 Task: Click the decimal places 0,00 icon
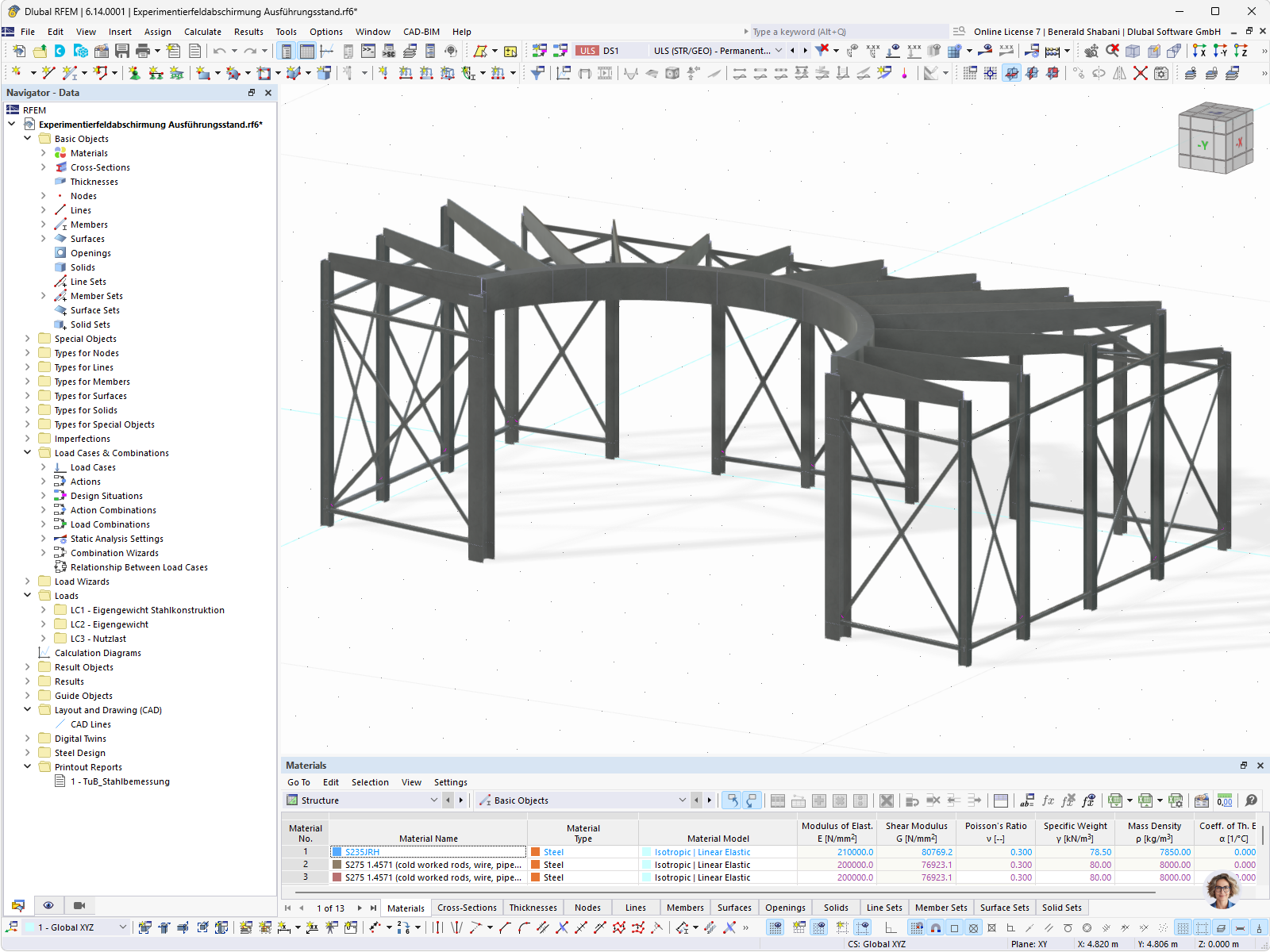click(1225, 800)
